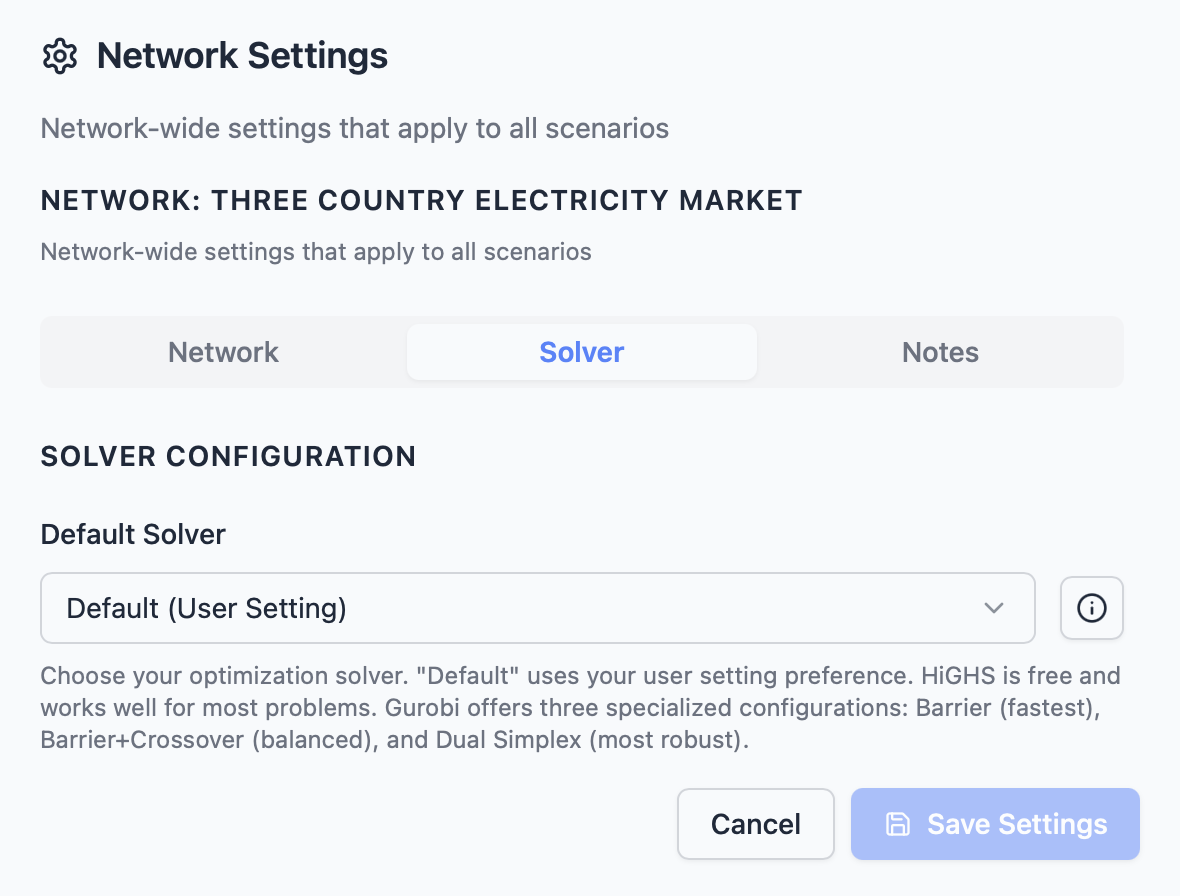1180x896 pixels.
Task: Click the dropdown chevron arrow
Action: click(x=993, y=608)
